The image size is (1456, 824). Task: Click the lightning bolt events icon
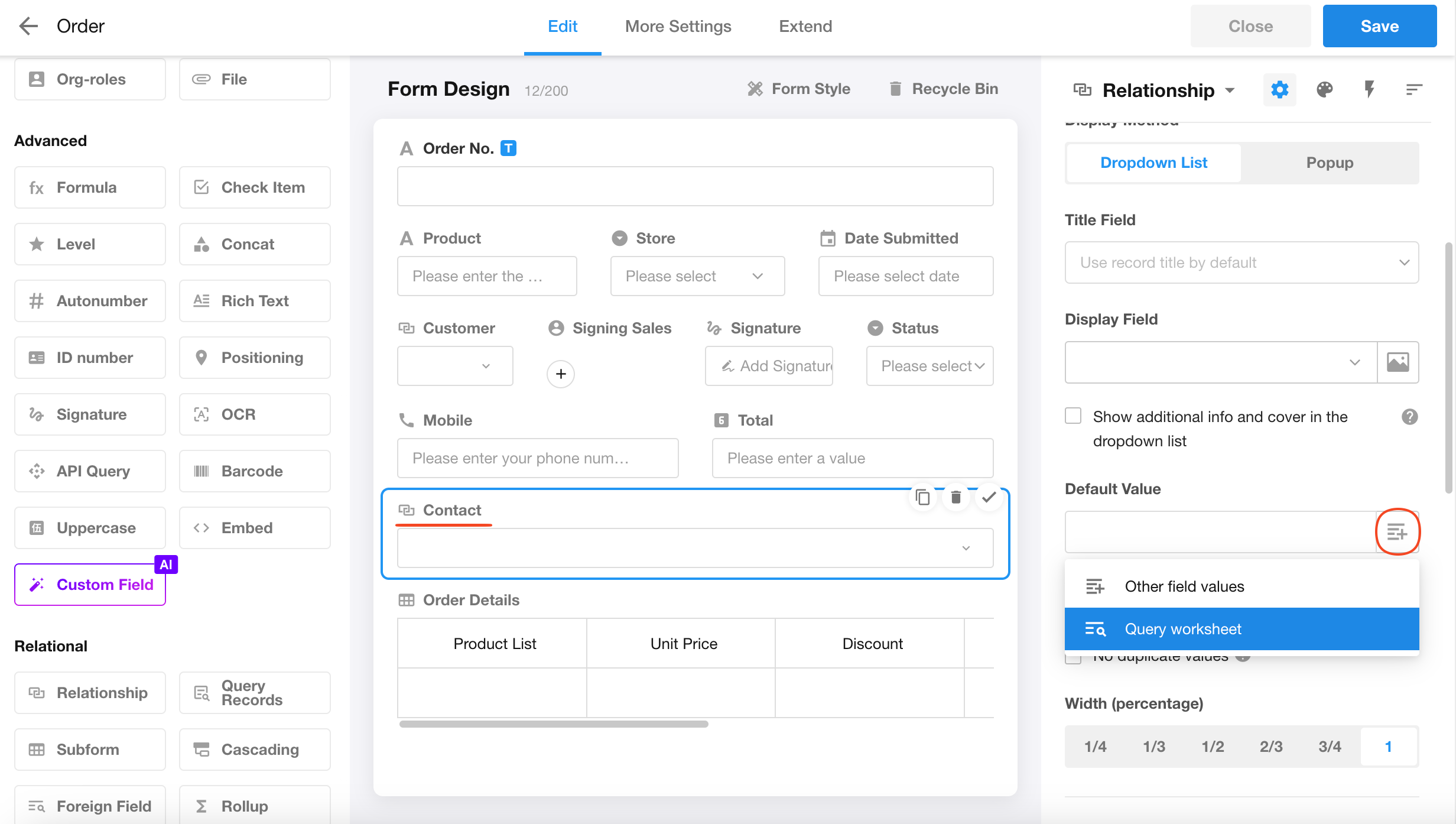1369,90
